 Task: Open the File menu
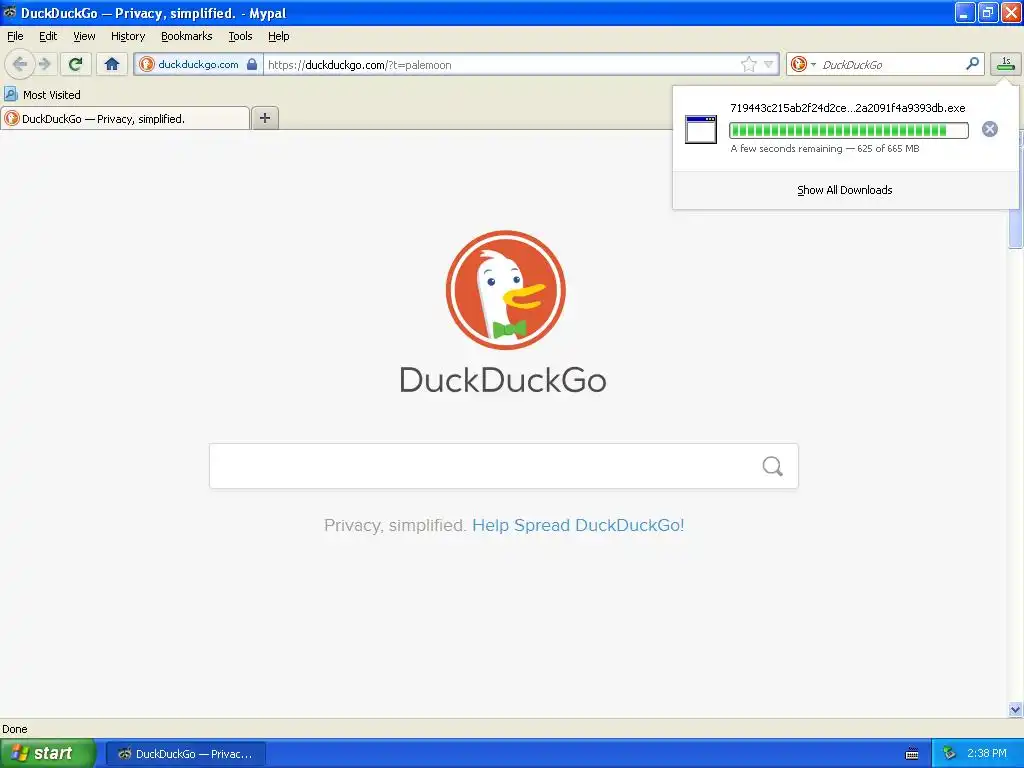[15, 36]
